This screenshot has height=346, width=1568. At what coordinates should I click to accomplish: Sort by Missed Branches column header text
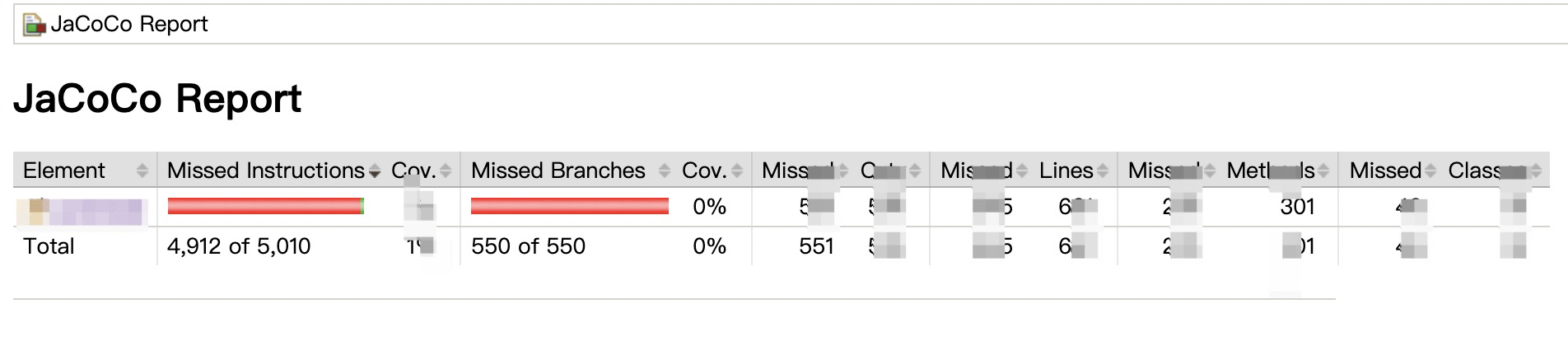[x=558, y=171]
